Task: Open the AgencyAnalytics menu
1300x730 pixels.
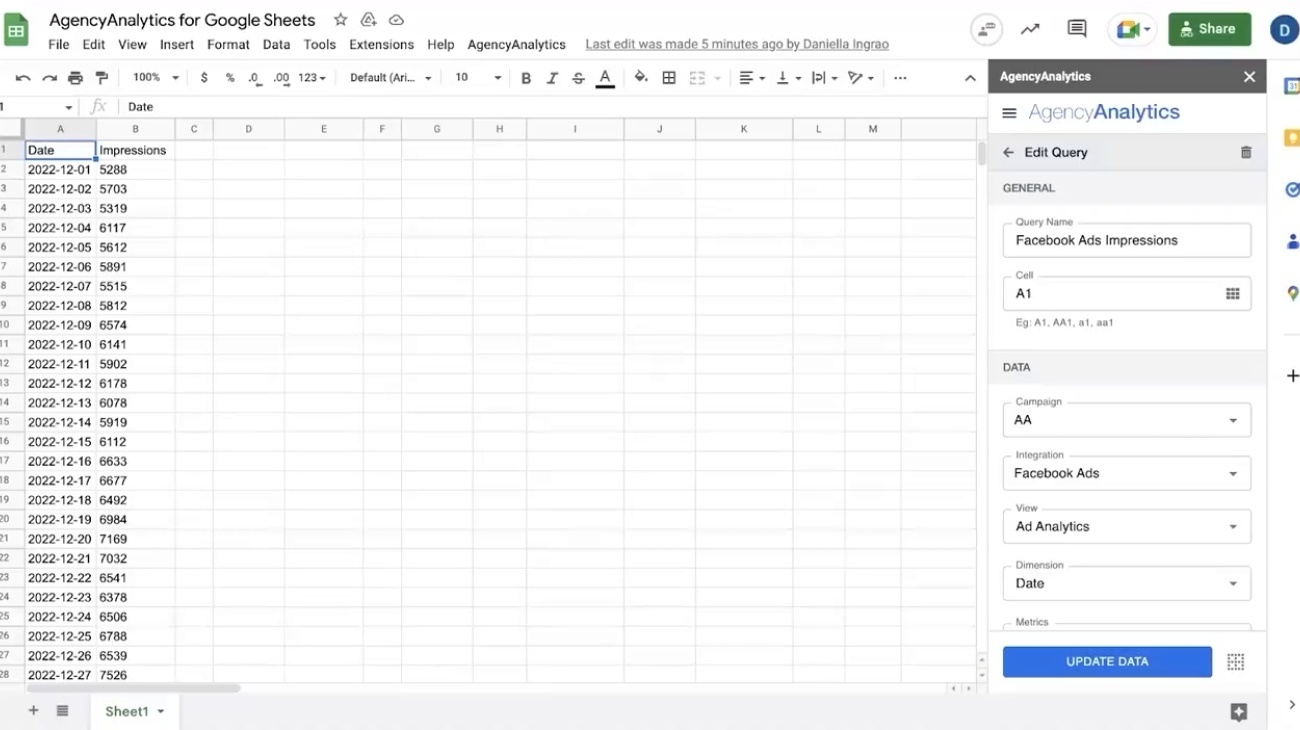Action: [516, 44]
